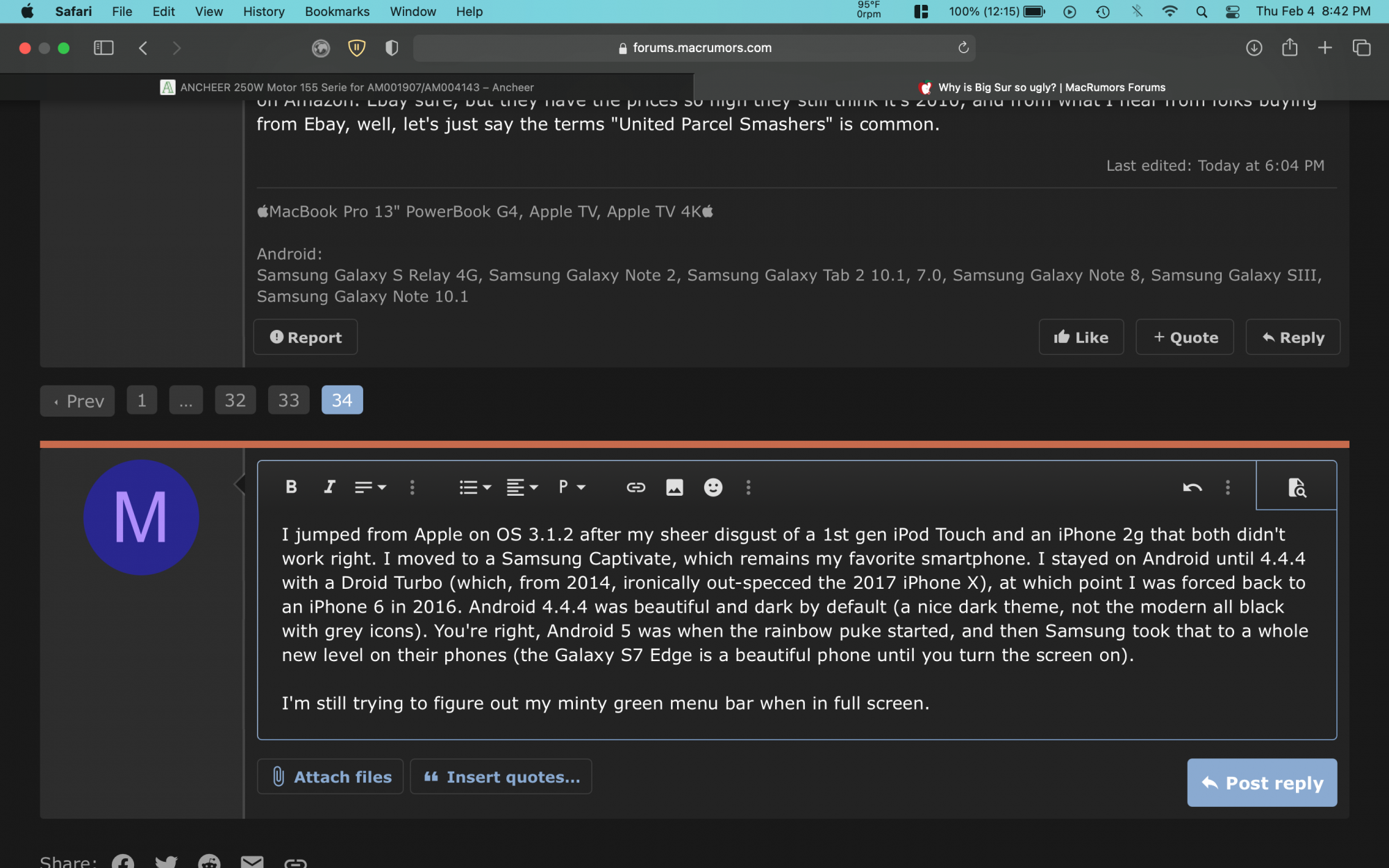Screen dimensions: 1389x868
Task: Click the Safari downloads icon
Action: [x=1254, y=48]
